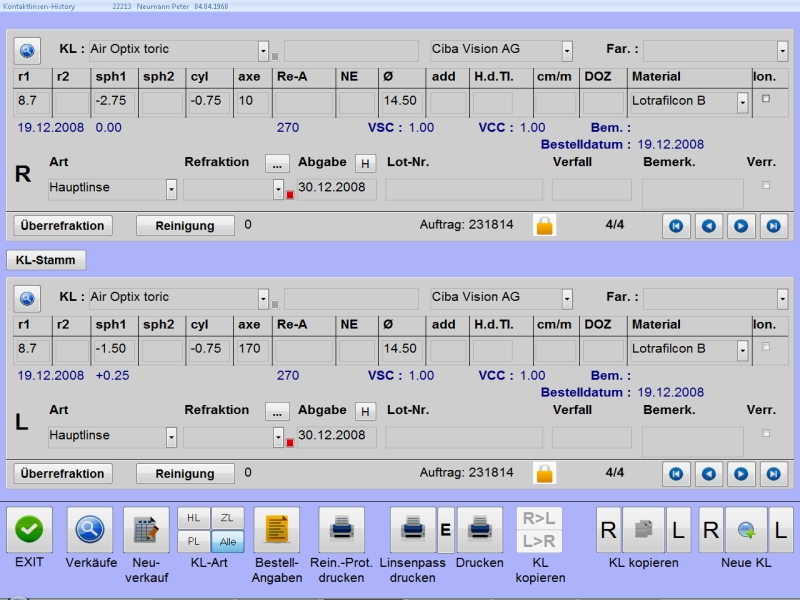
Task: Click Reinigung button for left lens
Action: point(185,474)
